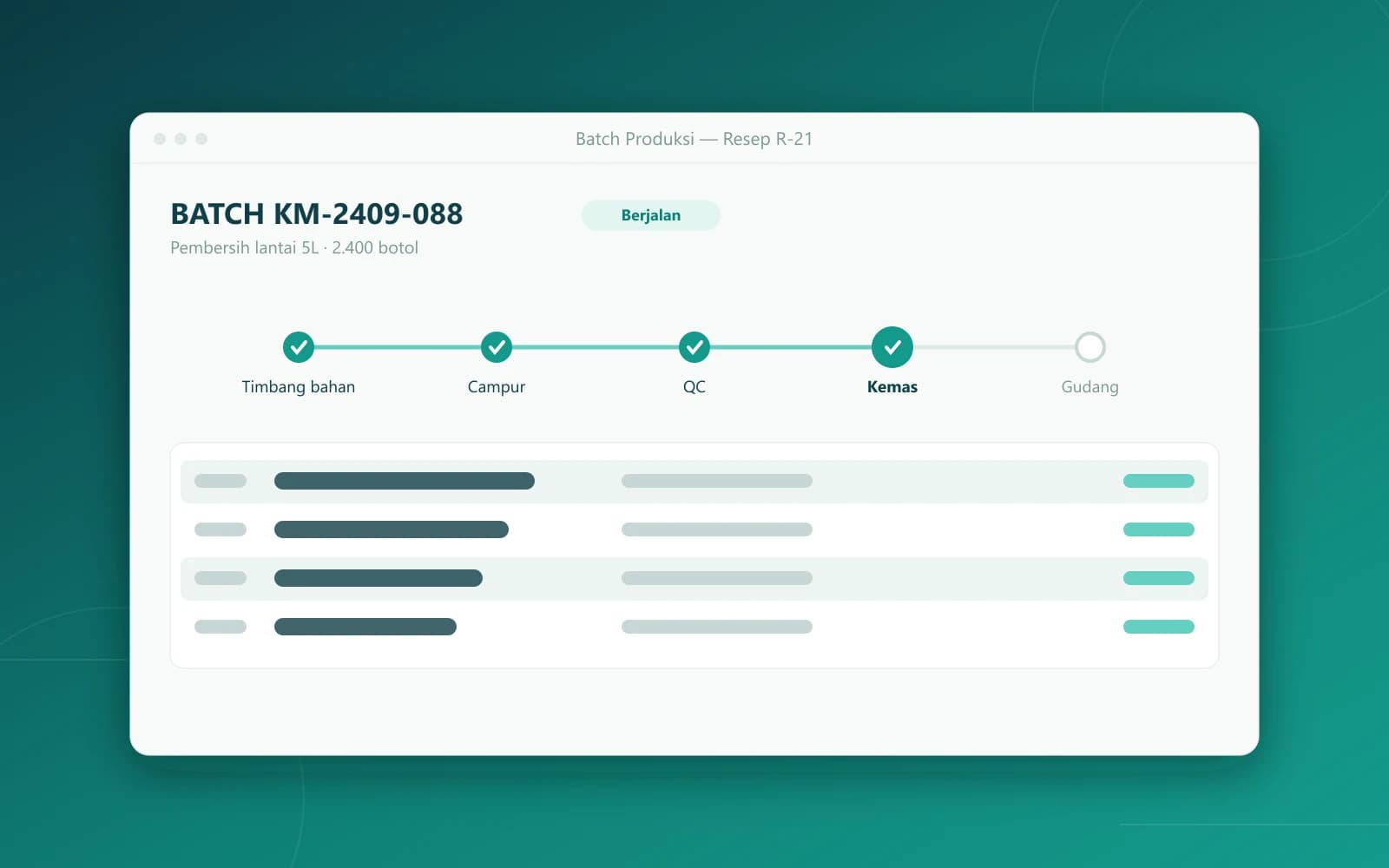Choose the bold "Kemas" step label
The width and height of the screenshot is (1389, 868).
892,387
